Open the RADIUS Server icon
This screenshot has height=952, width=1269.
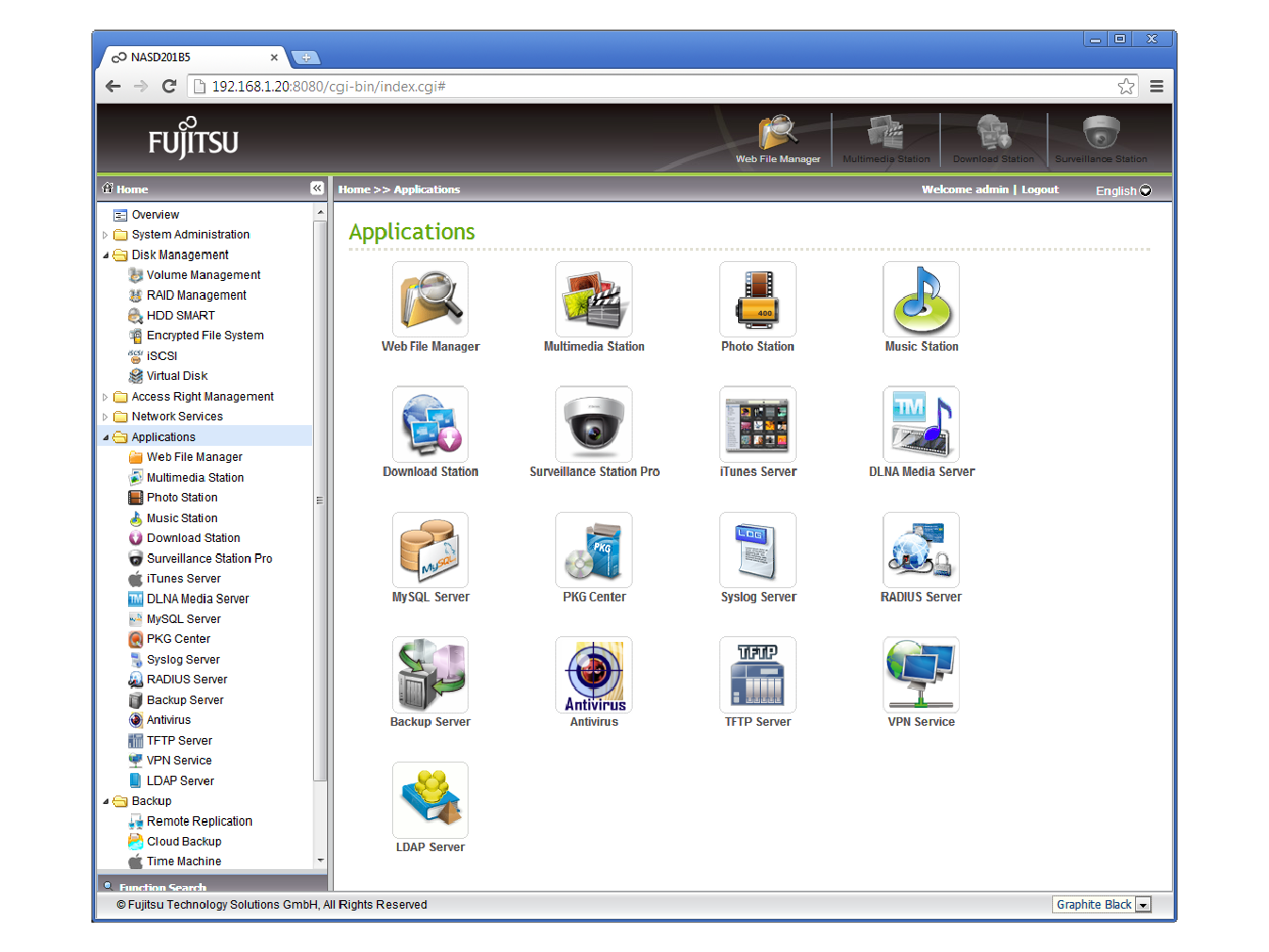(921, 550)
